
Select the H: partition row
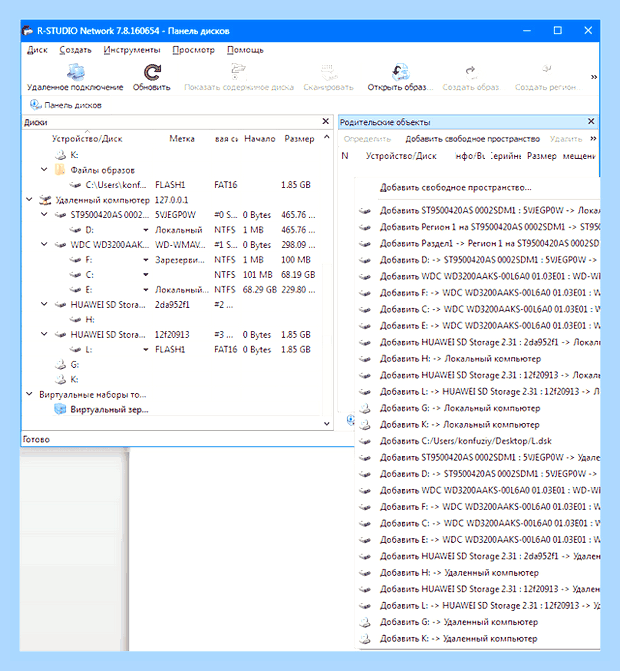171,320
